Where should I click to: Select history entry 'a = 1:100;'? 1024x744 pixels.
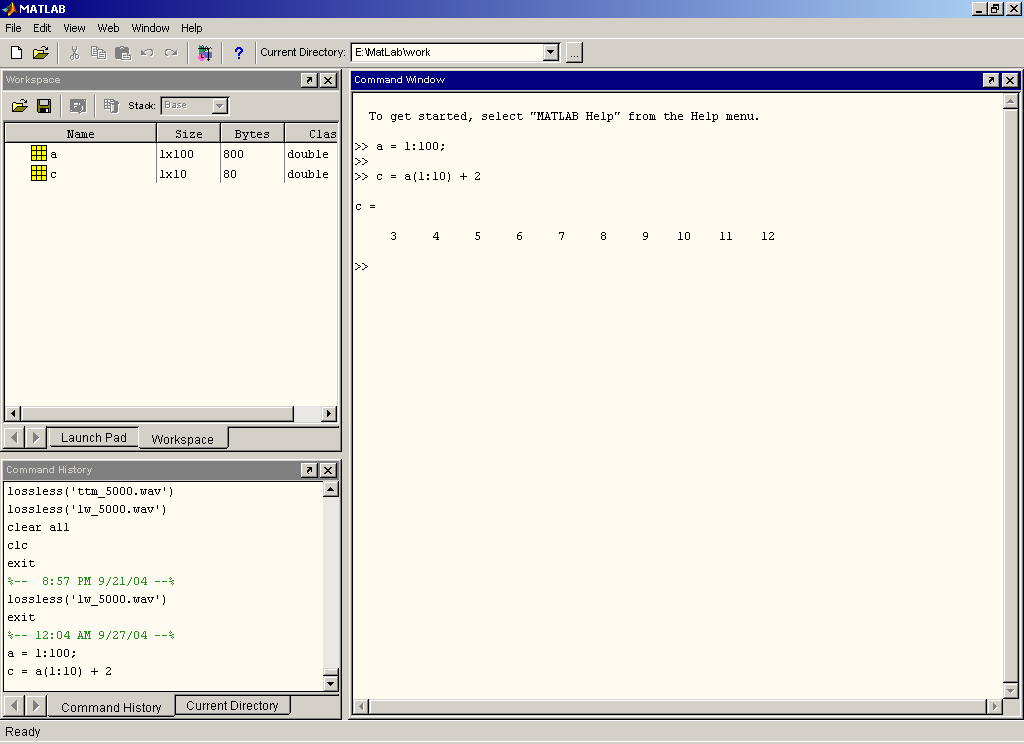42,653
